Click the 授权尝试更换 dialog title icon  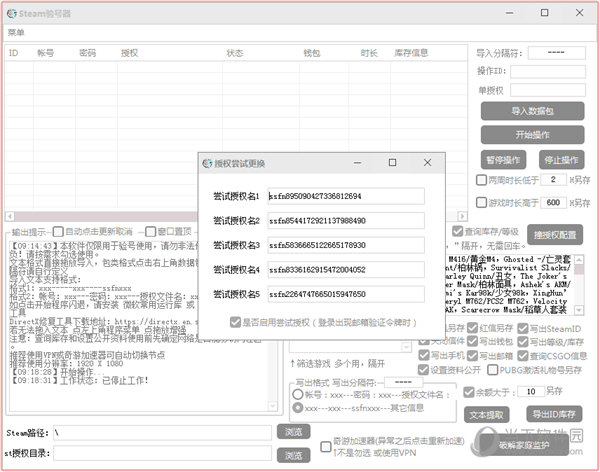[x=207, y=163]
